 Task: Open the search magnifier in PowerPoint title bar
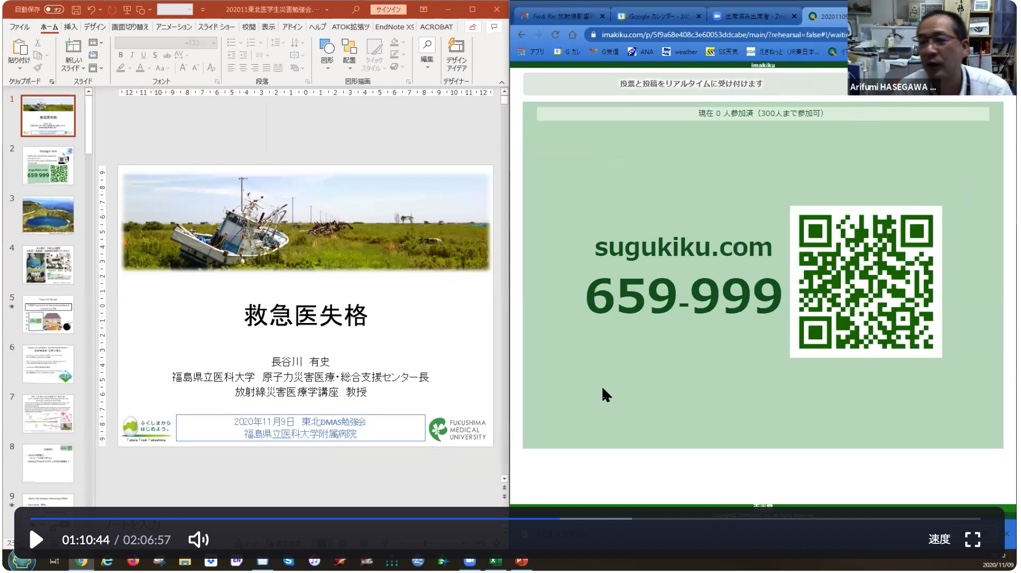click(356, 10)
